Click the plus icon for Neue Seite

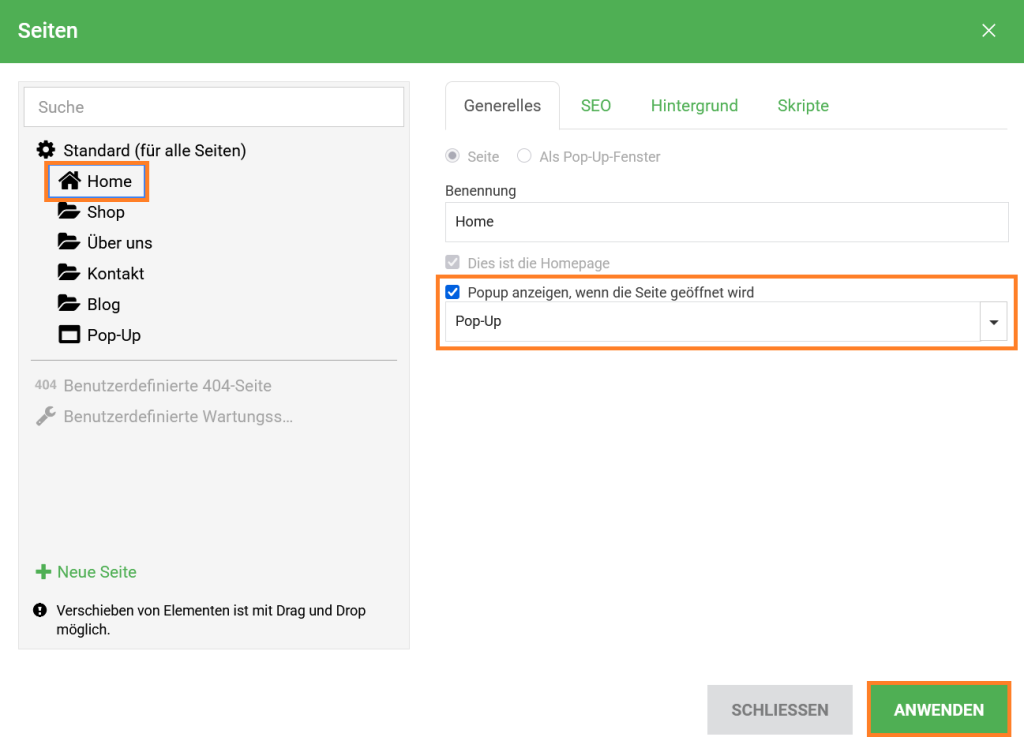click(x=43, y=572)
